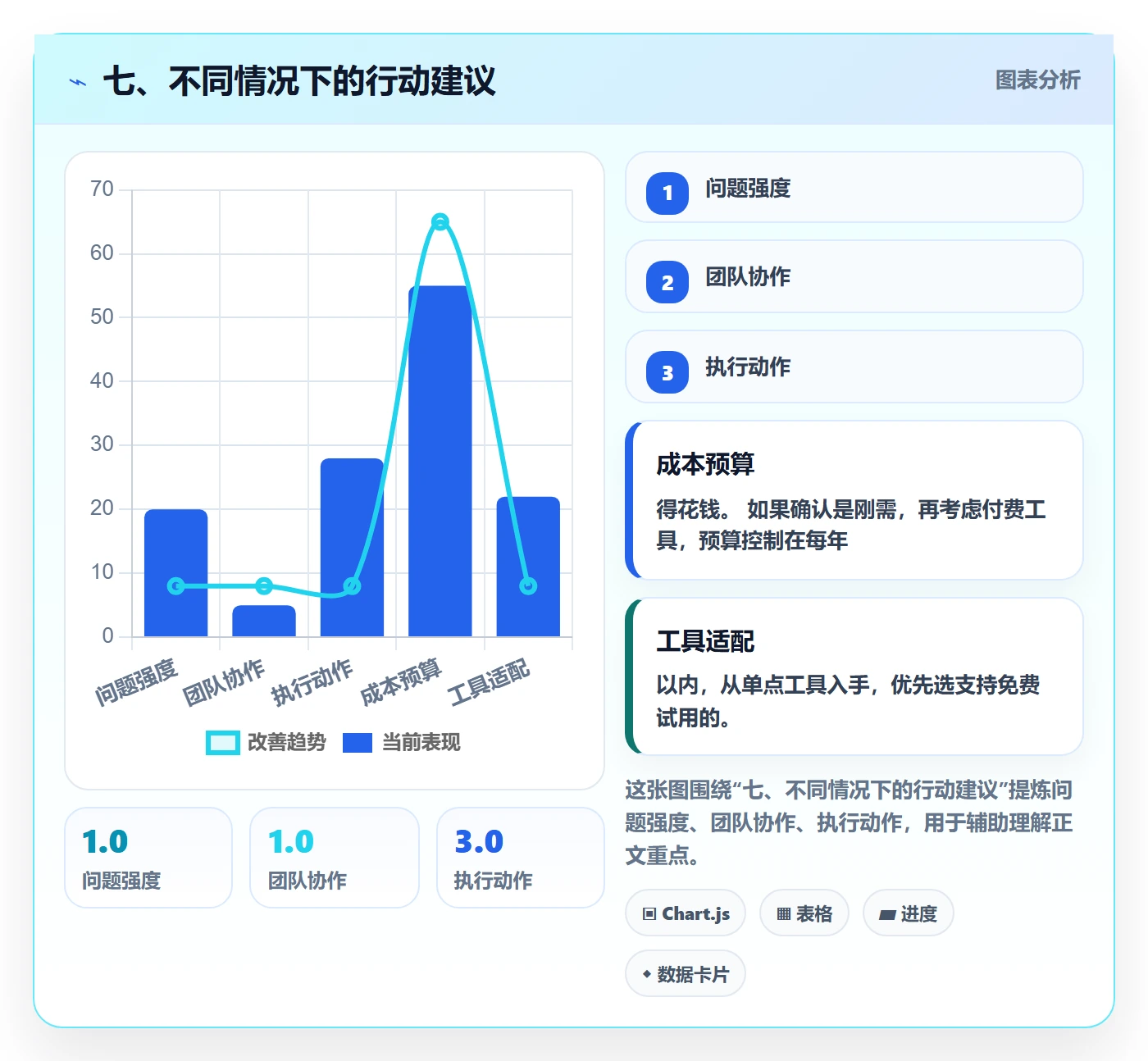Click the summary paragraph starting 这张图围绕
This screenshot has height=1061, width=1148.
[849, 822]
